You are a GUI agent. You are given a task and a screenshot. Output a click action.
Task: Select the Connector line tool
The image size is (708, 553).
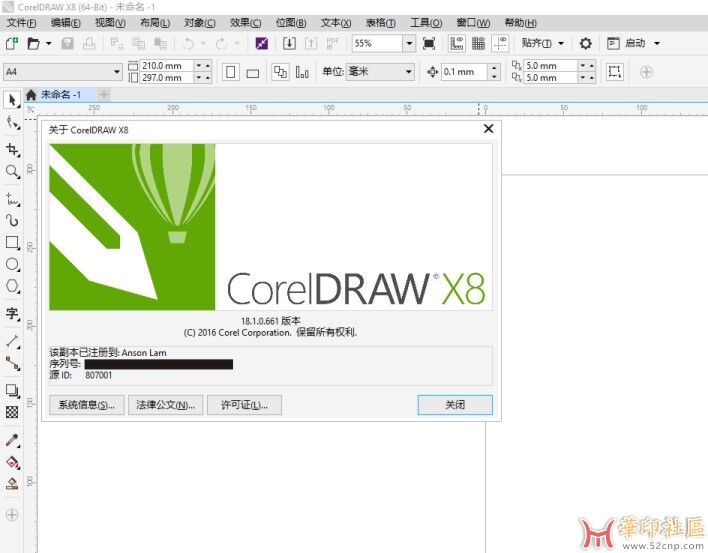12,363
